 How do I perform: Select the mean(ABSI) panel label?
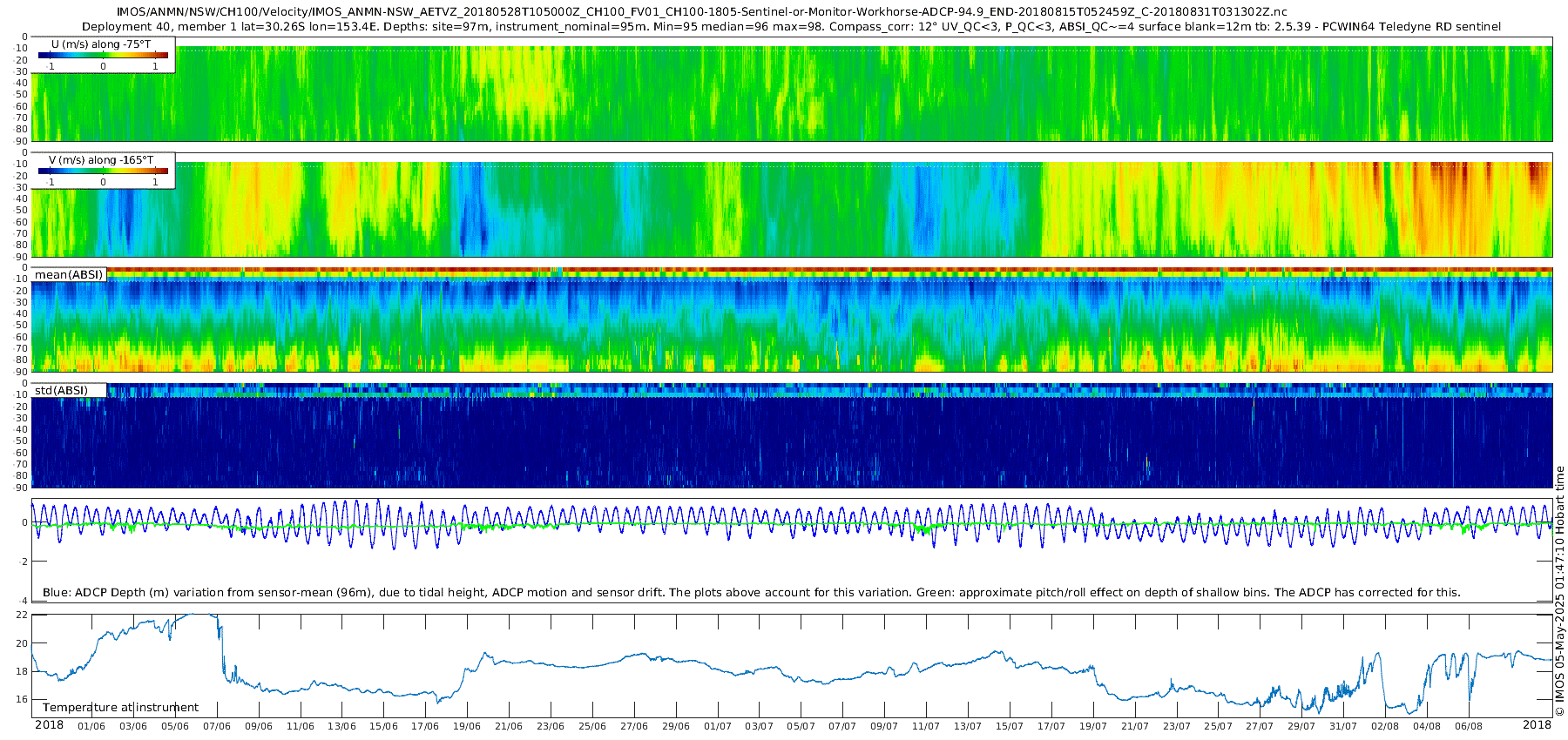coord(69,274)
